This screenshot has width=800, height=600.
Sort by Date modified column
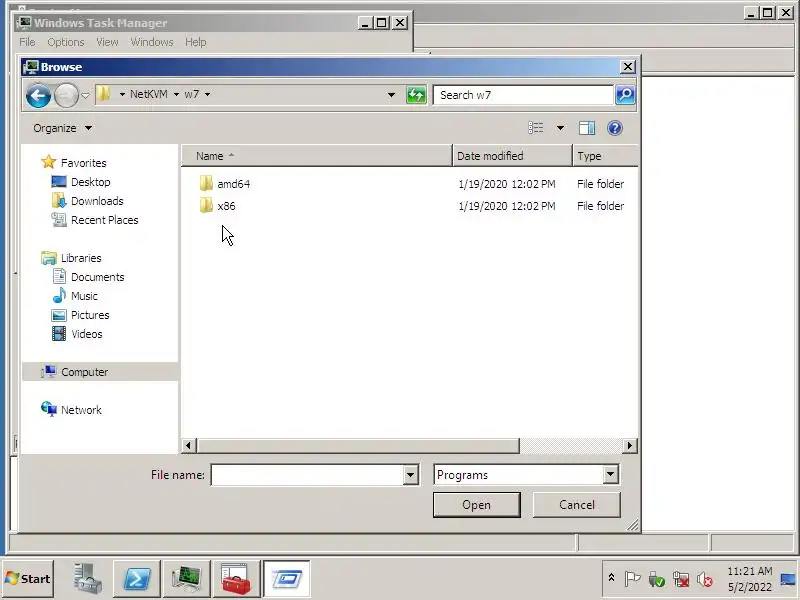coord(512,156)
